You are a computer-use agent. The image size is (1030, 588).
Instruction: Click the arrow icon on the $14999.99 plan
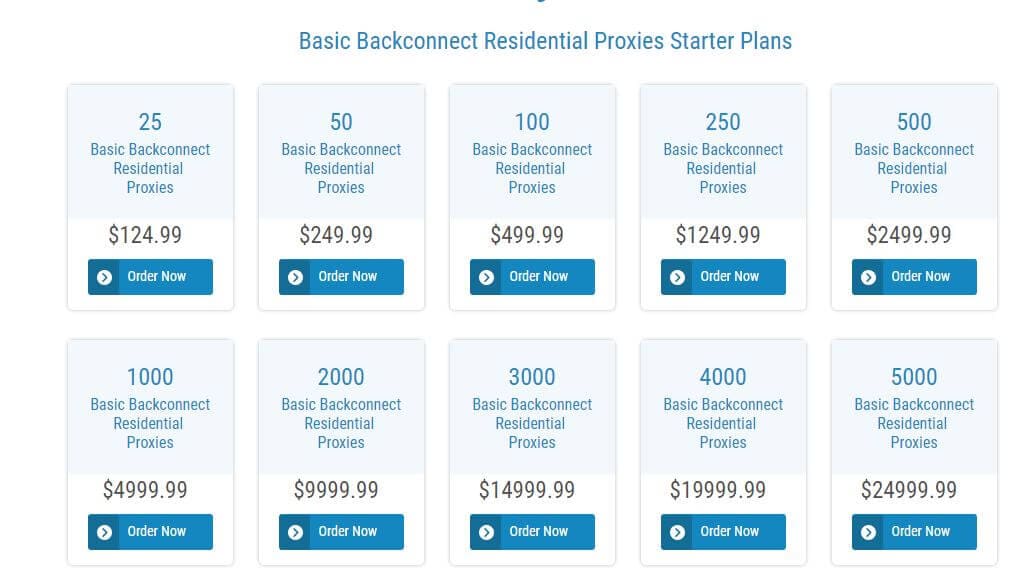tap(486, 532)
